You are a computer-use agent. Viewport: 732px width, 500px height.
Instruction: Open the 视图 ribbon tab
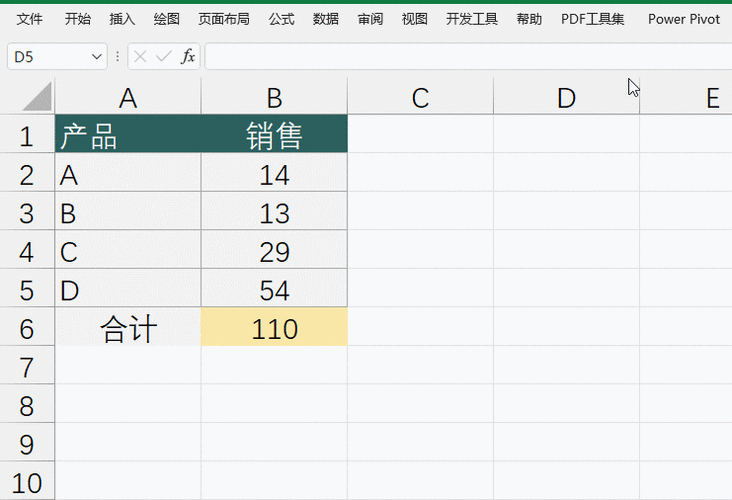coord(415,19)
